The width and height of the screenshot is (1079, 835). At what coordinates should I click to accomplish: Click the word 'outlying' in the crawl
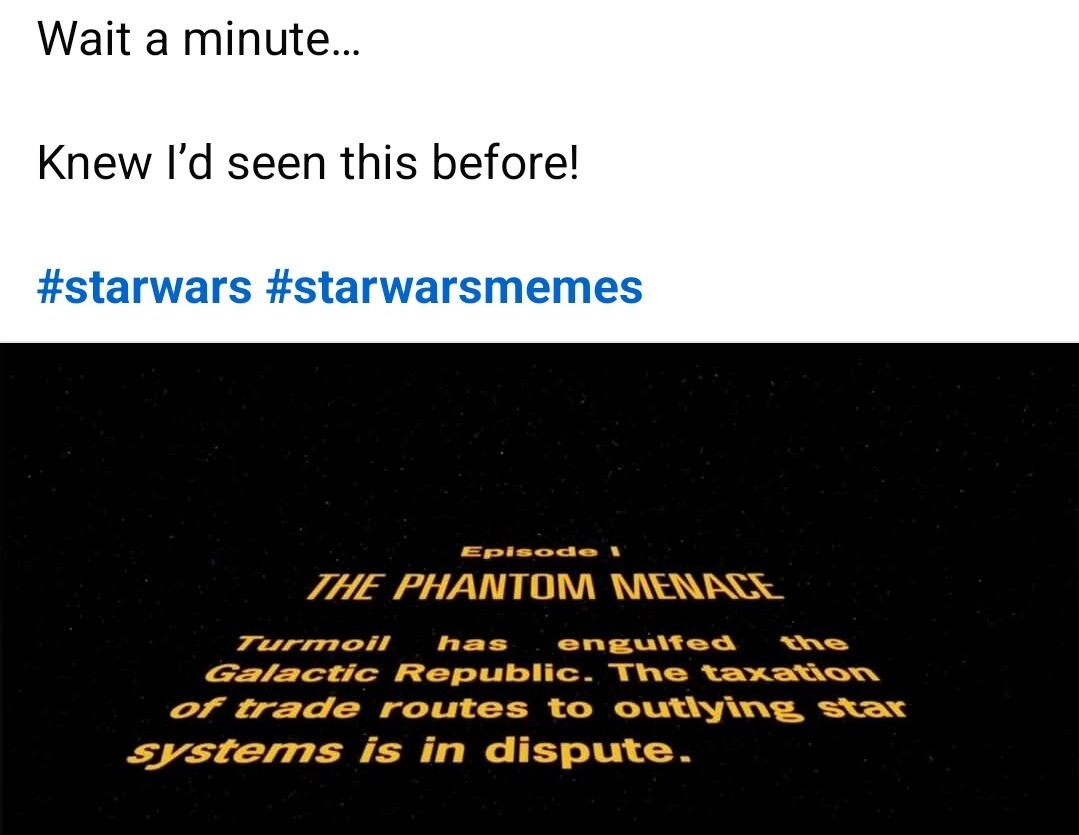coord(709,709)
